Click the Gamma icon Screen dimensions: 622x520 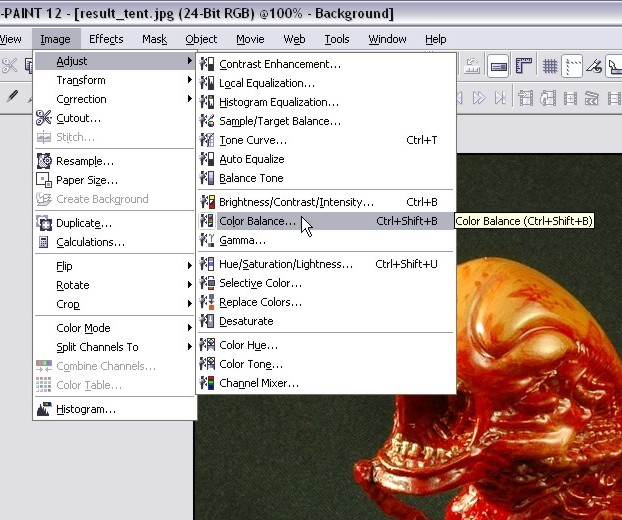(207, 240)
